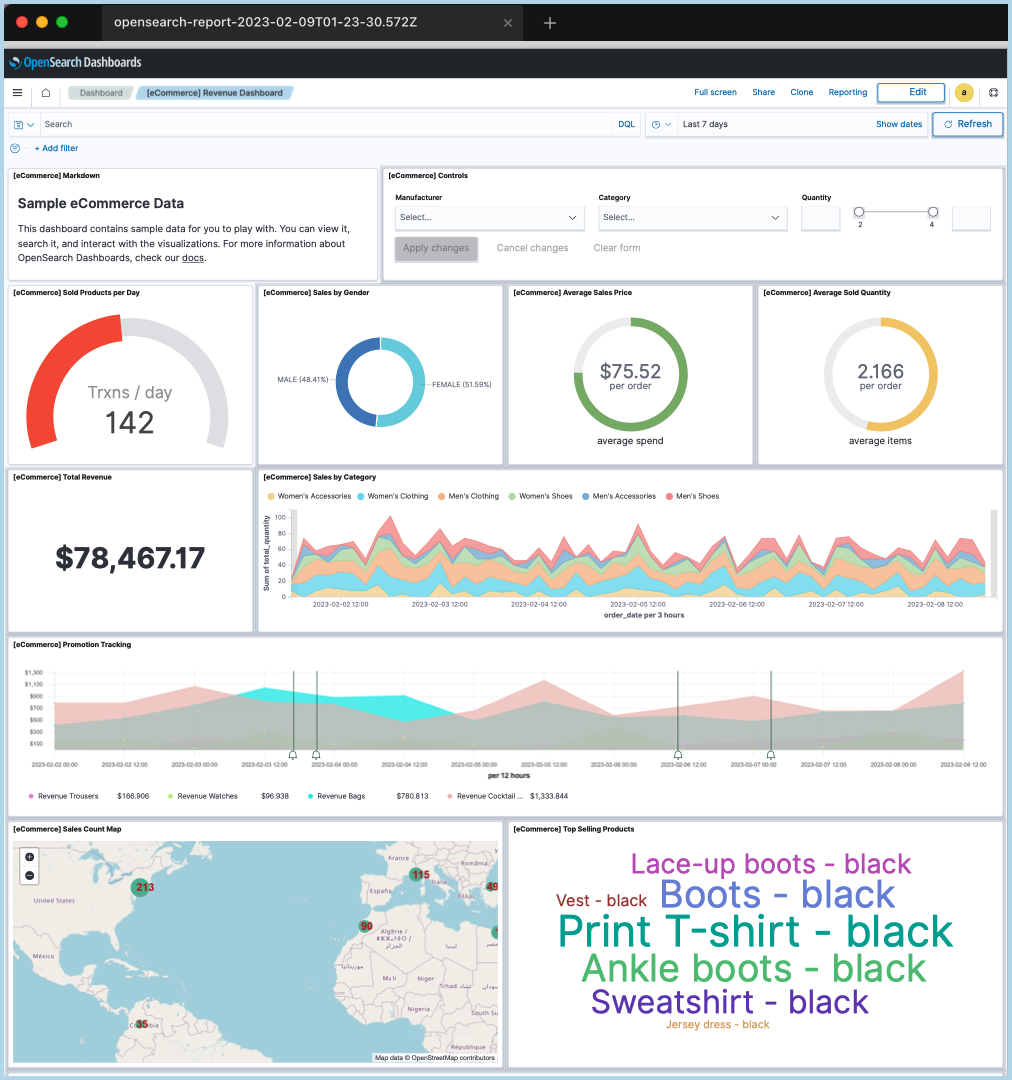
Task: Open the user avatar 'a' menu
Action: pyautogui.click(x=964, y=93)
